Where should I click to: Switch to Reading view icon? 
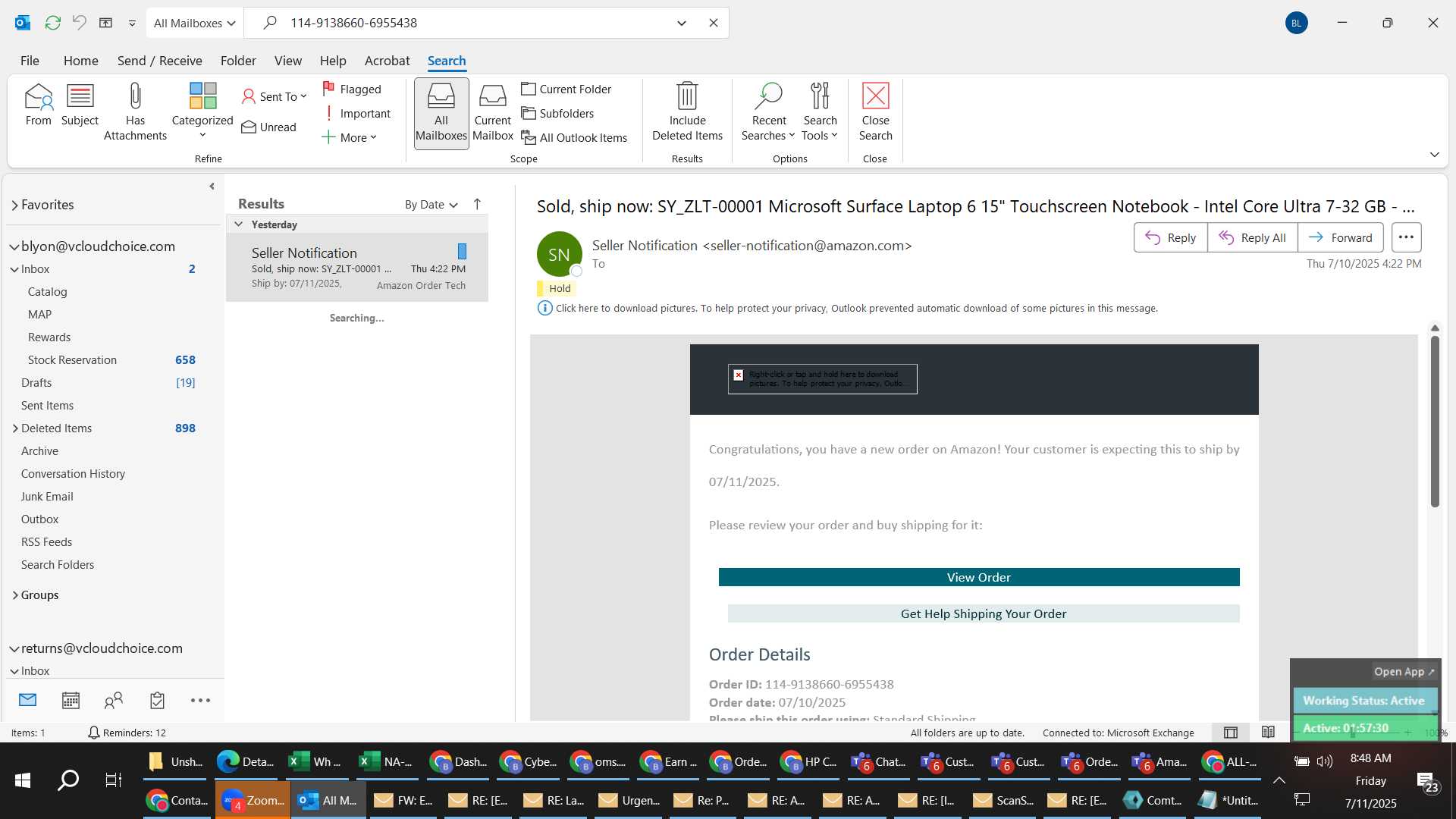pos(1268,733)
